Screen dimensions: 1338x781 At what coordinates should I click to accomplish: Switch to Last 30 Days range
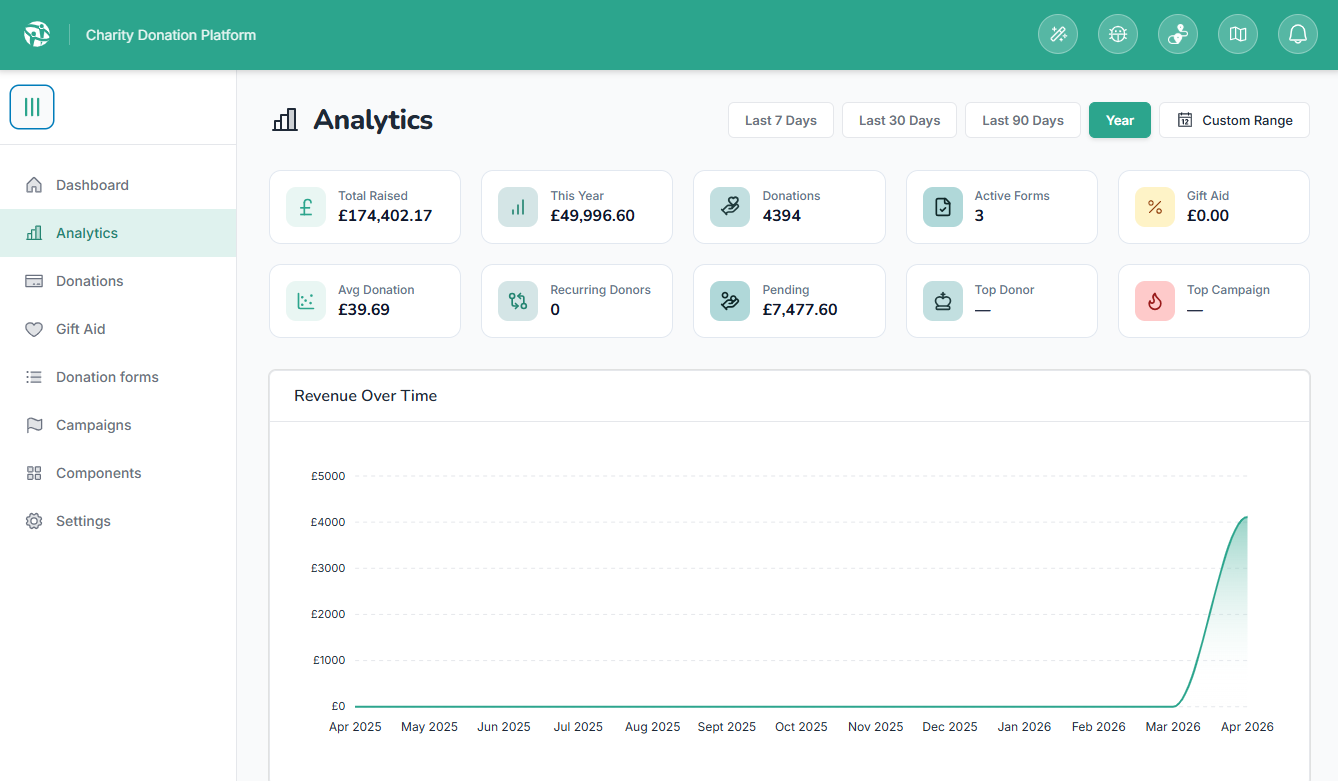pyautogui.click(x=899, y=120)
